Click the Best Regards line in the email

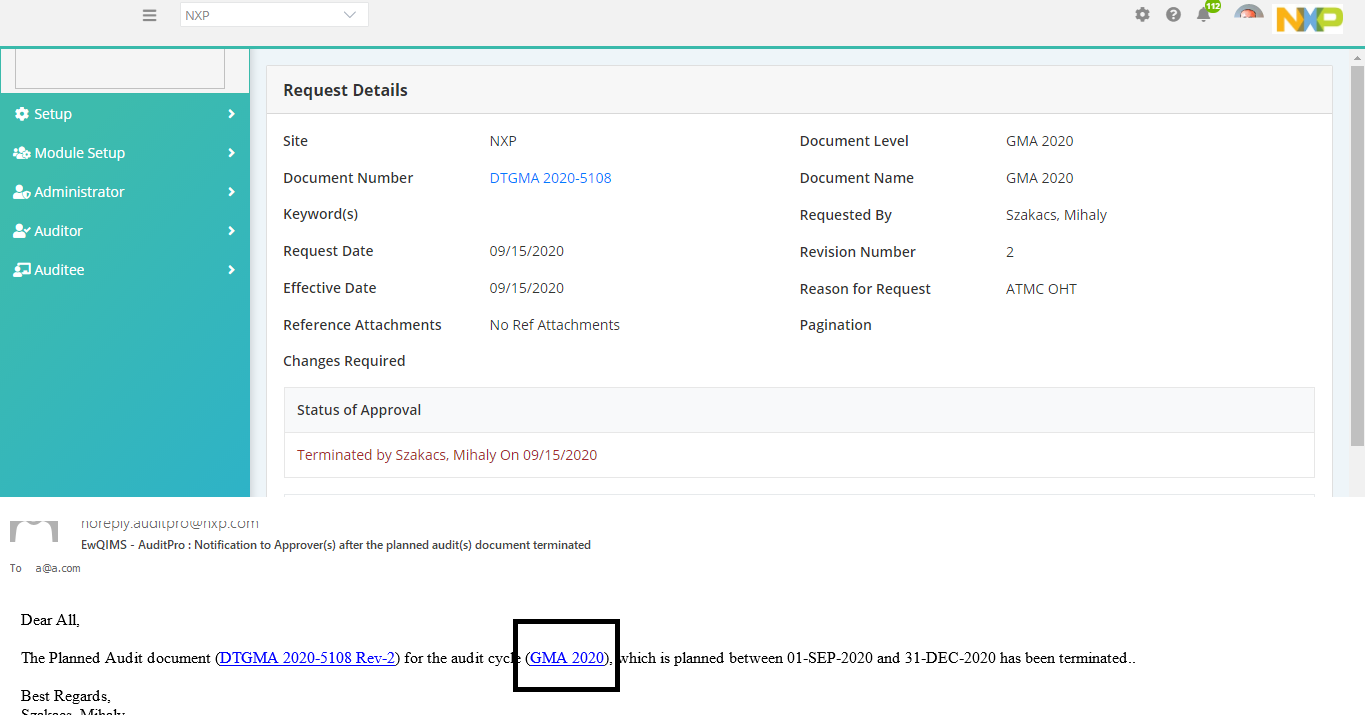pos(66,695)
